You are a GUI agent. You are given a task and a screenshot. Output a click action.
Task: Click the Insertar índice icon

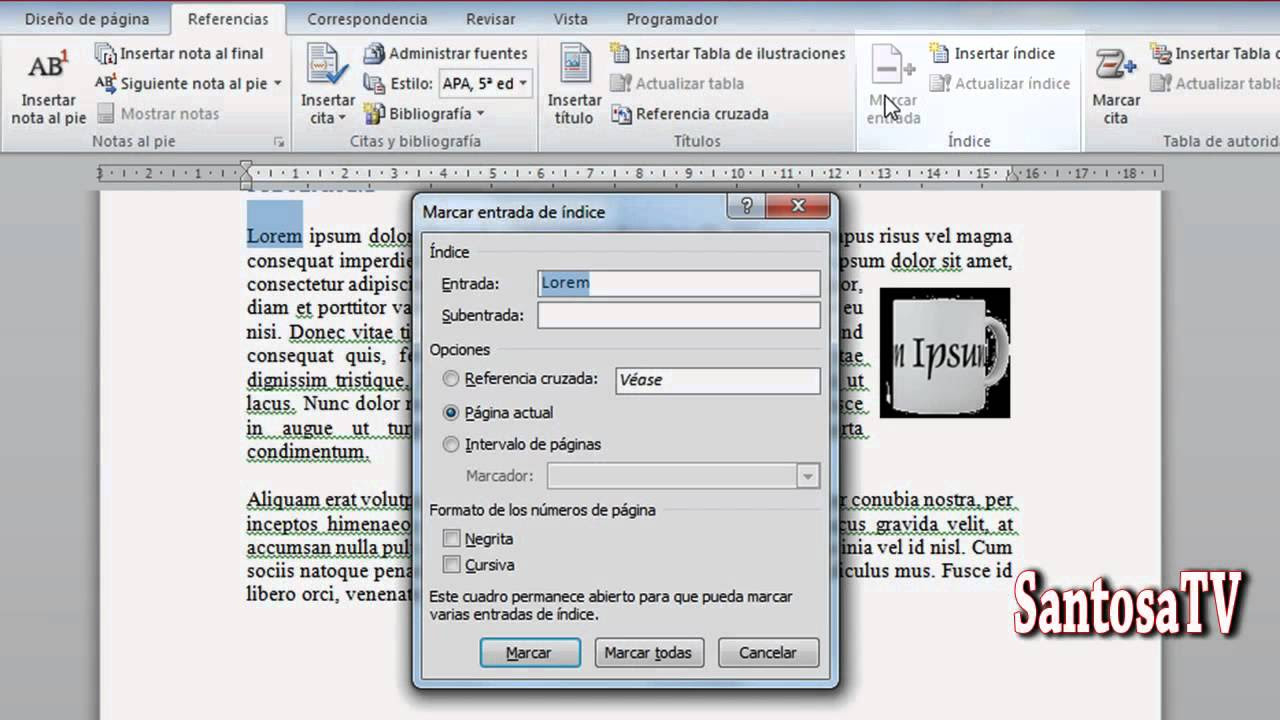940,53
